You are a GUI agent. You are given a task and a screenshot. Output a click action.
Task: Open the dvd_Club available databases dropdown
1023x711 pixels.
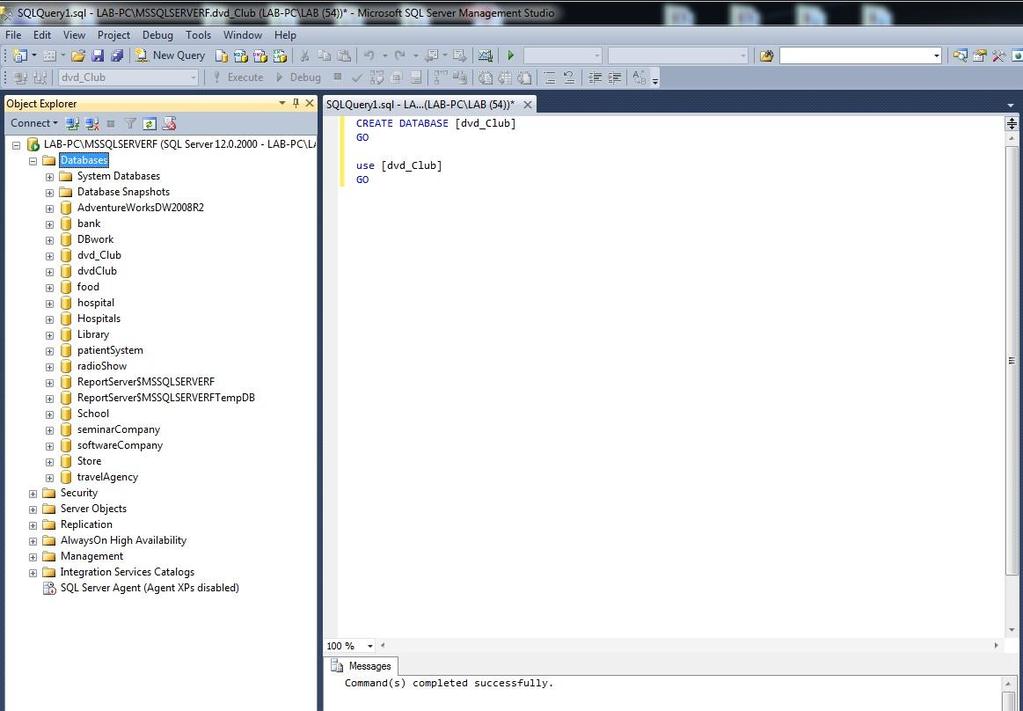128,78
